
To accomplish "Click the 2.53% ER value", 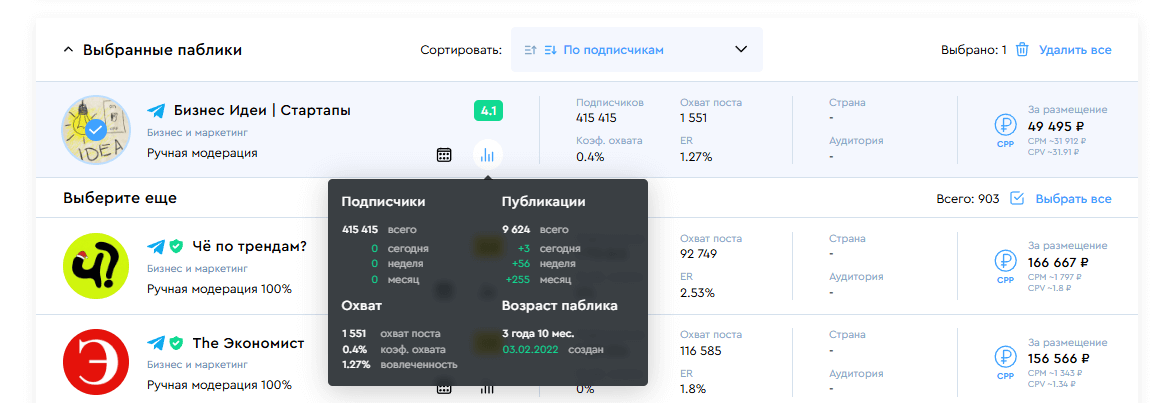I will tap(697, 293).
